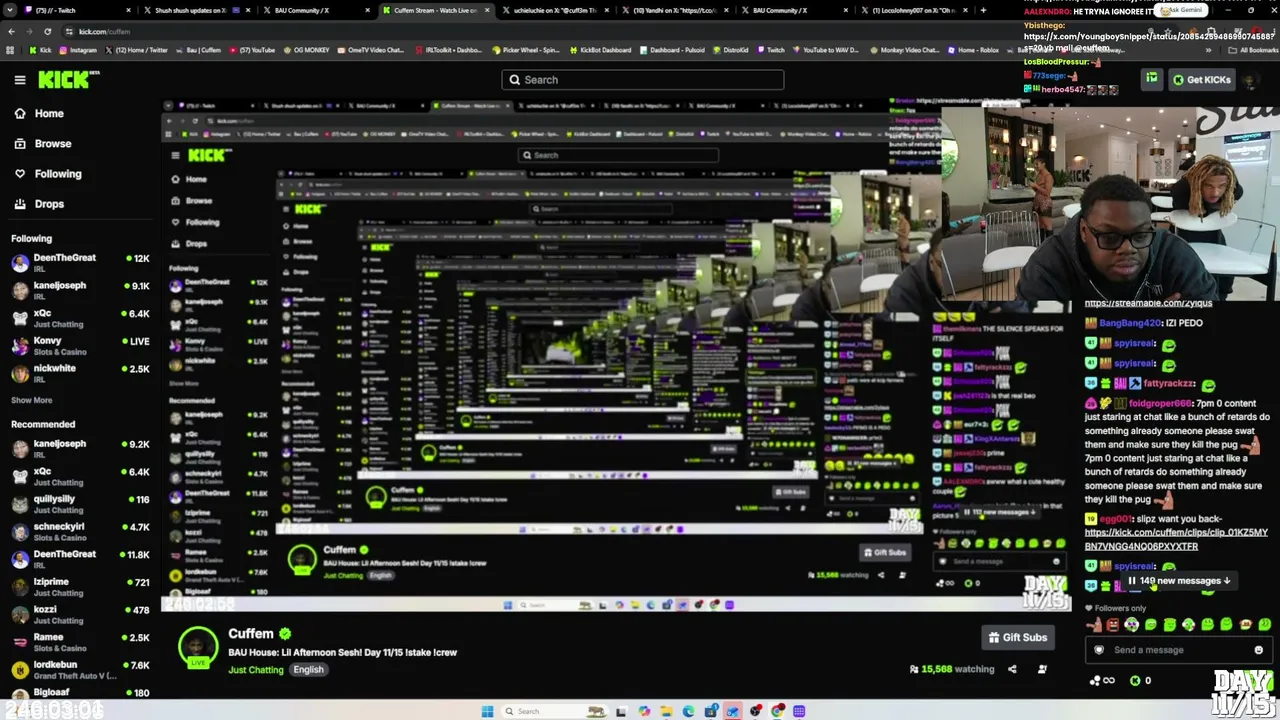The width and height of the screenshot is (1280, 720).
Task: Click the 149 new messages chat button
Action: (x=1179, y=580)
